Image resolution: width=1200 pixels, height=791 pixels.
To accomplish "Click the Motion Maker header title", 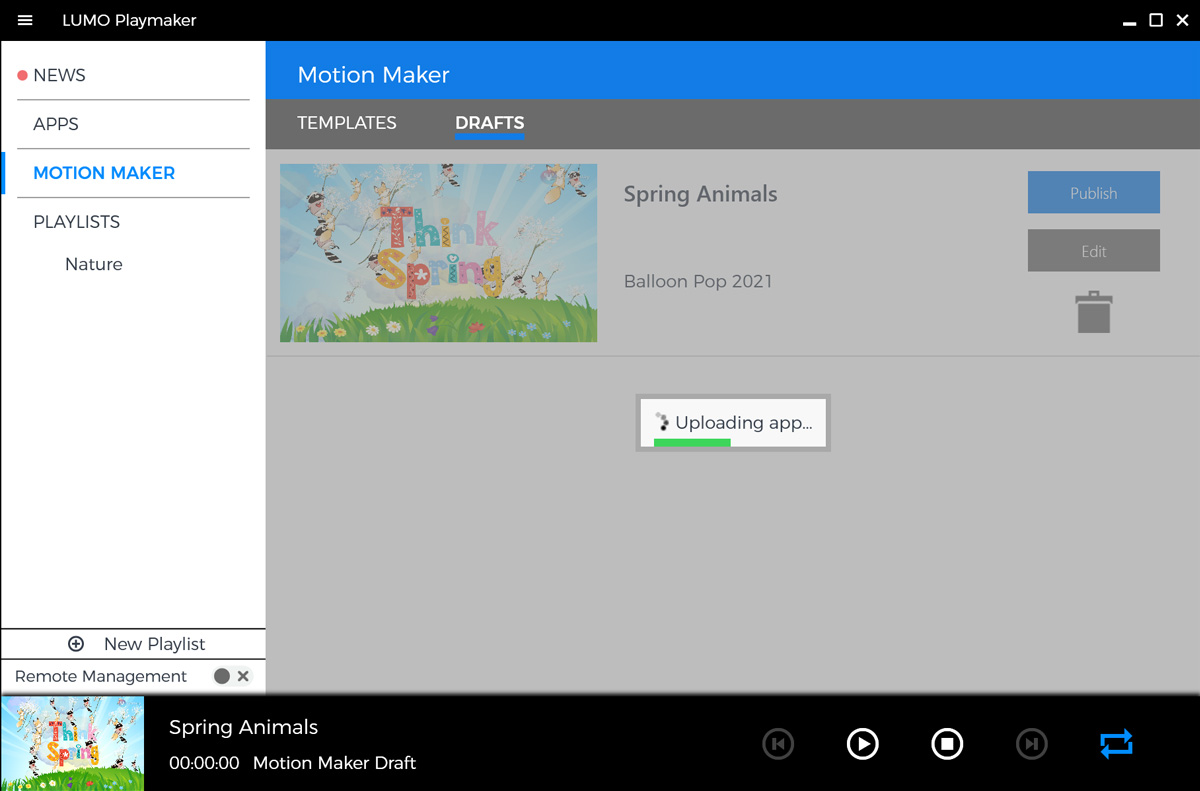I will click(373, 75).
